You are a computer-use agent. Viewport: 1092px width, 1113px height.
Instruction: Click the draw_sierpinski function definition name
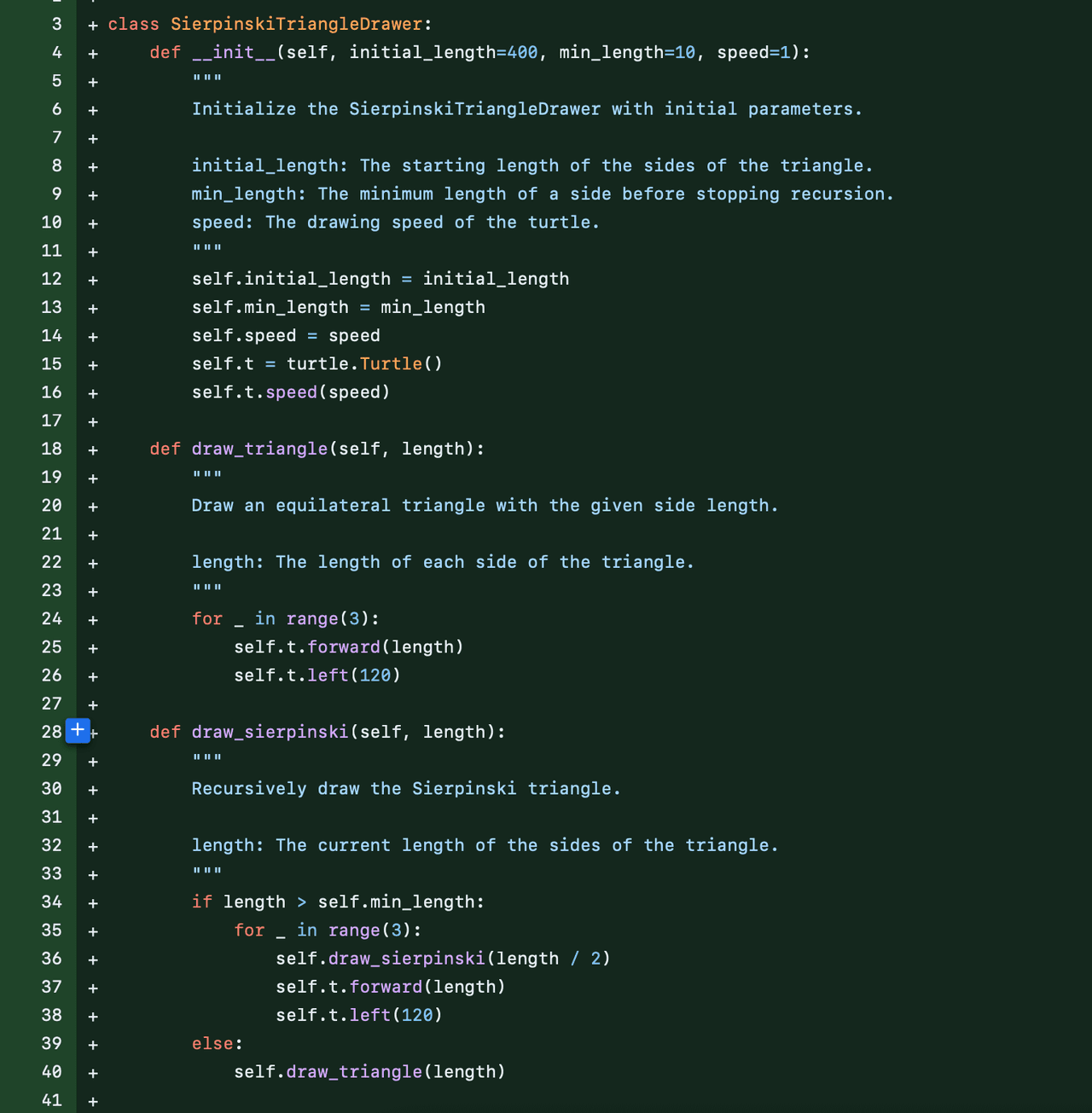(270, 732)
